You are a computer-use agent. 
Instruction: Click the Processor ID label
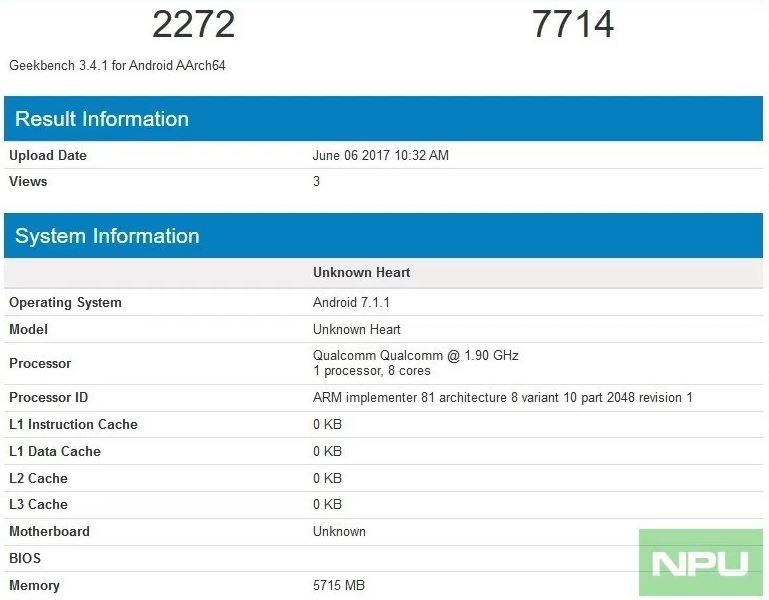[x=49, y=397]
